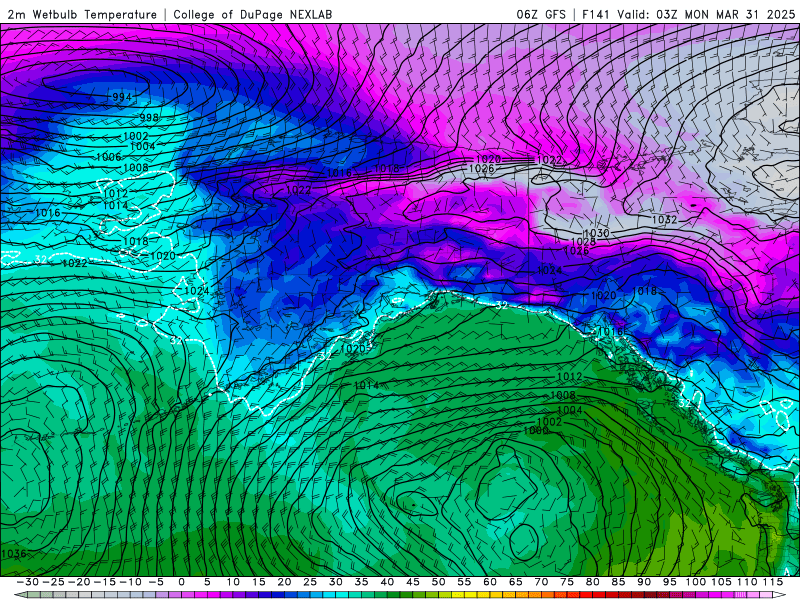Click the 65 color scale label
The width and height of the screenshot is (800, 600).
click(516, 582)
